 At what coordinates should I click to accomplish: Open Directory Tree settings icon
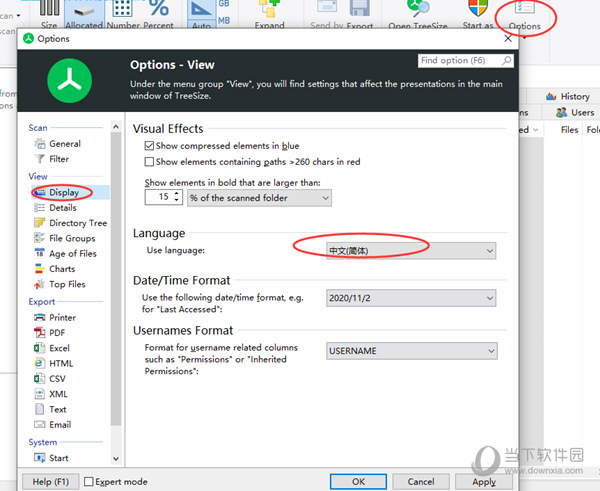click(39, 223)
